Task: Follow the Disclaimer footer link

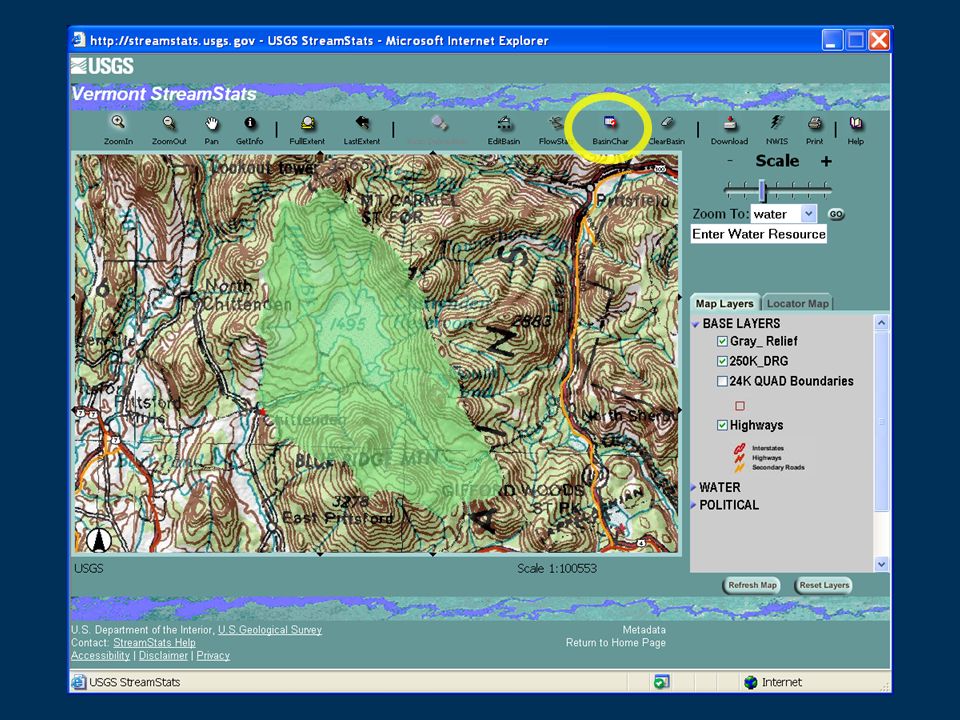Action: click(x=163, y=655)
